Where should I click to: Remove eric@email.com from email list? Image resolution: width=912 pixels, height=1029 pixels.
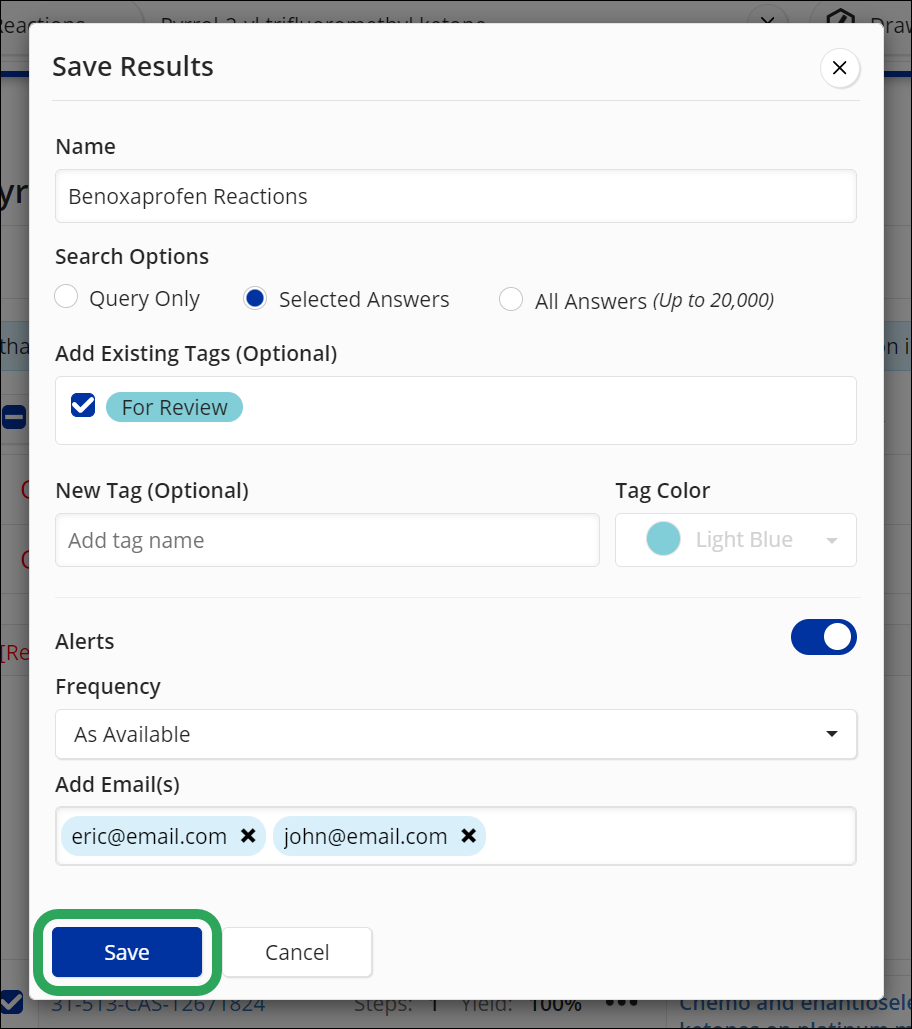(x=248, y=836)
